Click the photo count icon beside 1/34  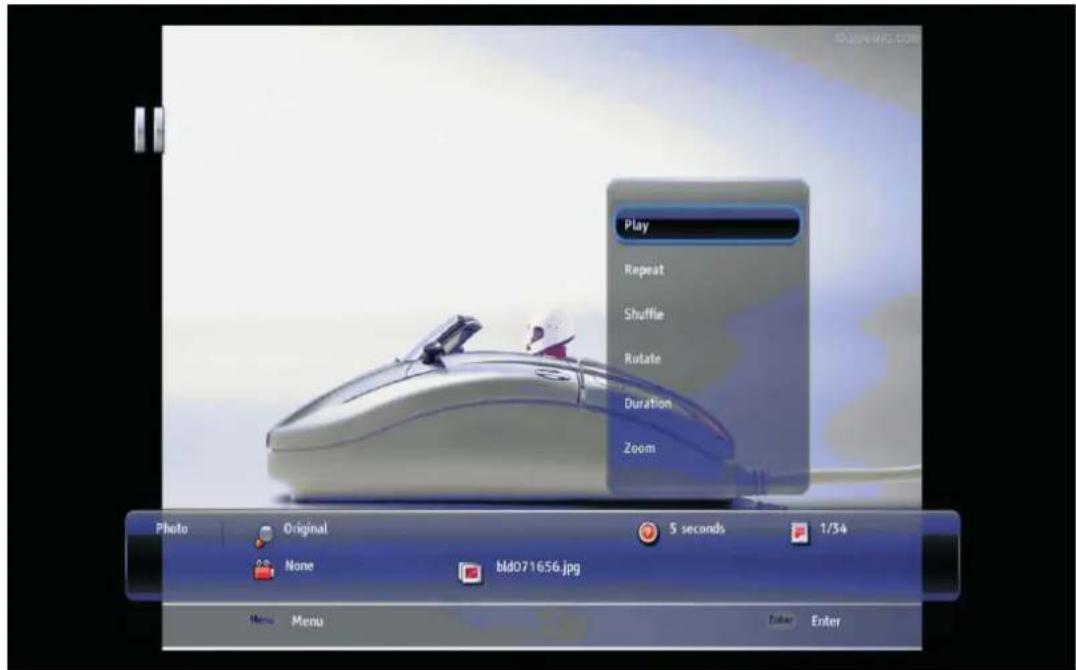coord(799,532)
